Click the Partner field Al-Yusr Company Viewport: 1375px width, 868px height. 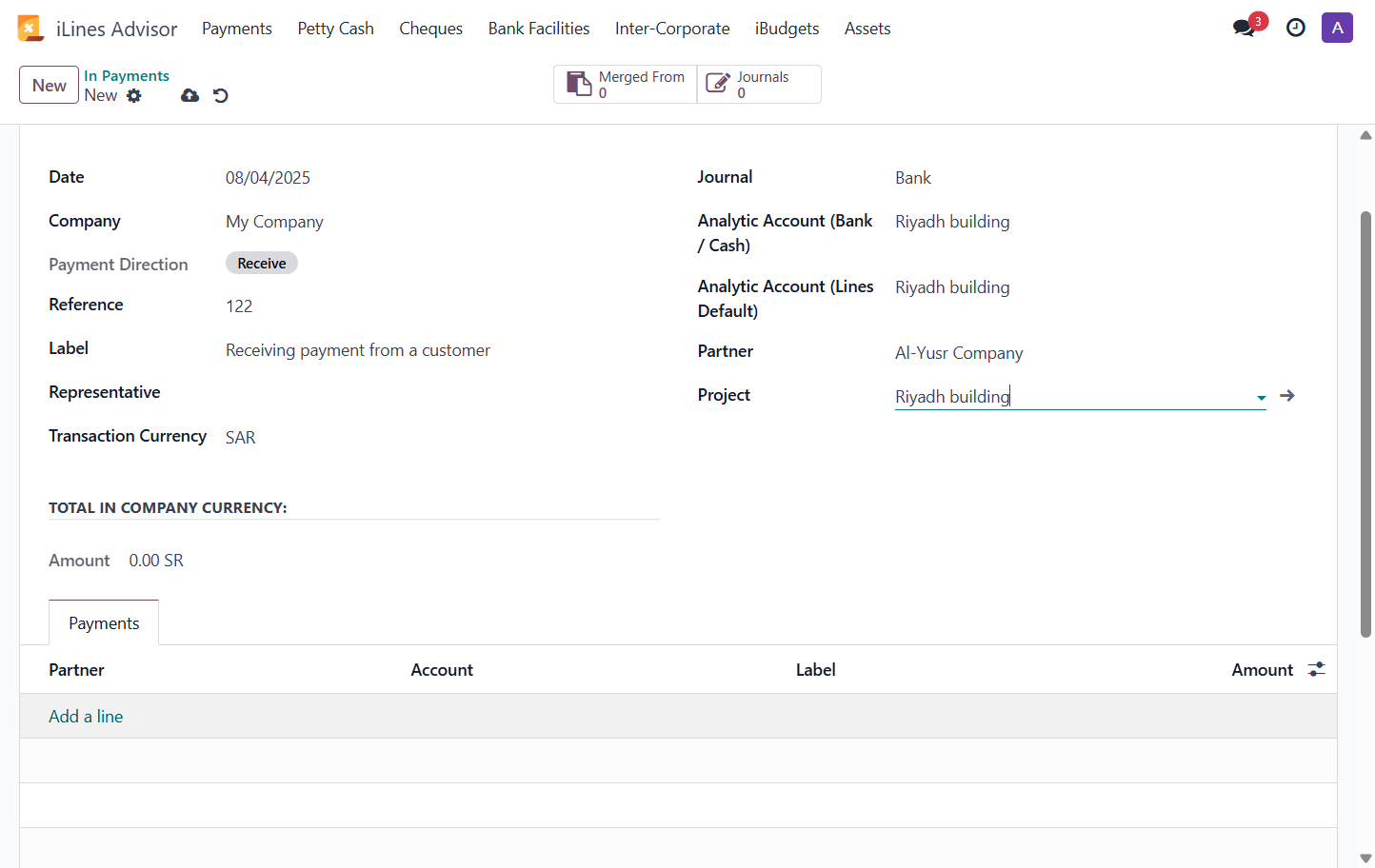(959, 353)
